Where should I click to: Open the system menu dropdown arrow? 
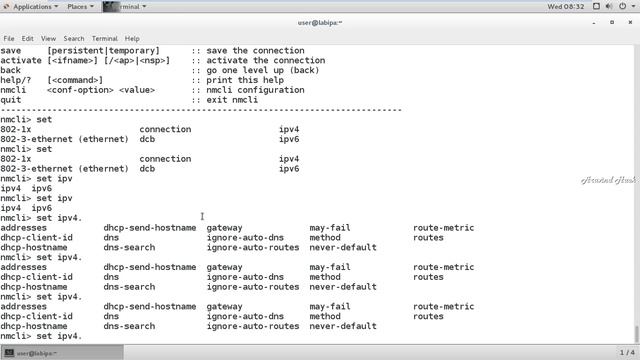[x=633, y=7]
